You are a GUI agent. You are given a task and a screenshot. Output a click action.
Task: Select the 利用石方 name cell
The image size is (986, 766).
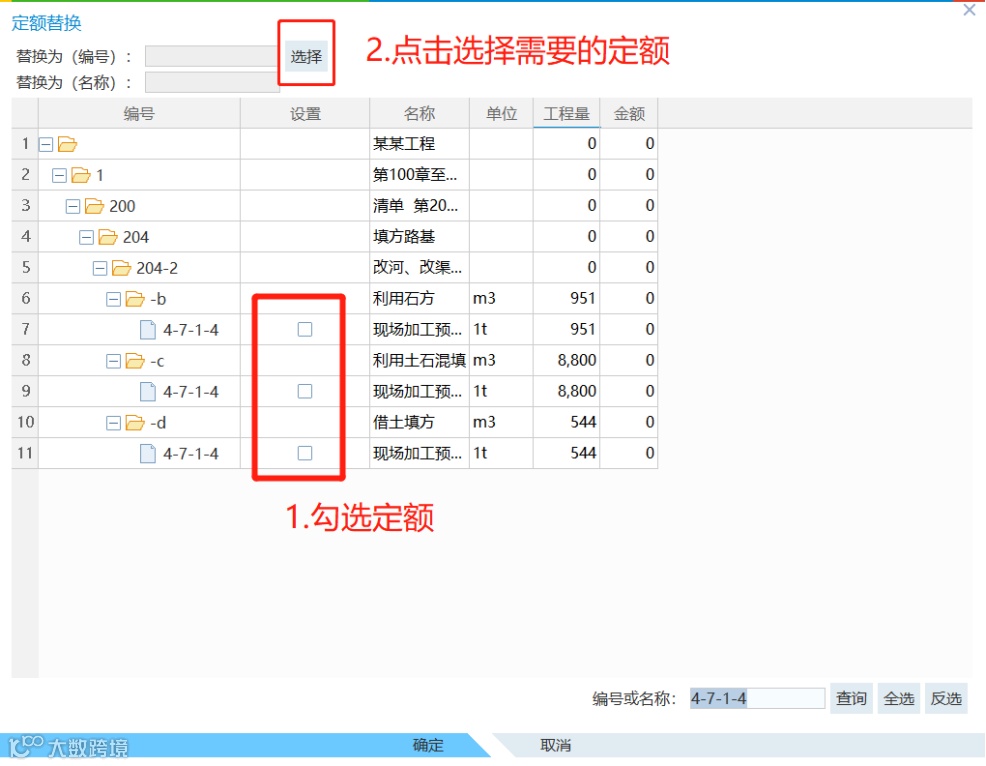click(419, 299)
